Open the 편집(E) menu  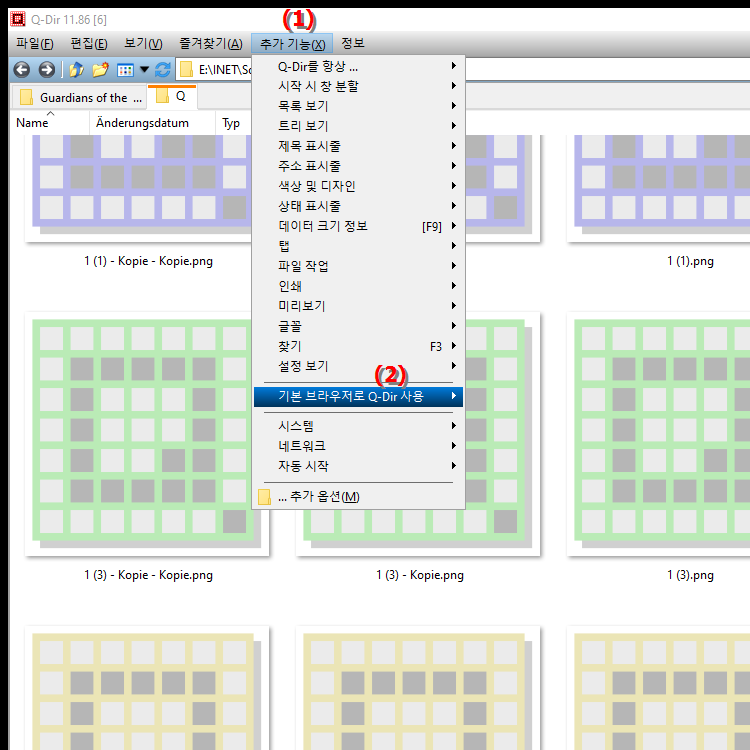click(89, 44)
